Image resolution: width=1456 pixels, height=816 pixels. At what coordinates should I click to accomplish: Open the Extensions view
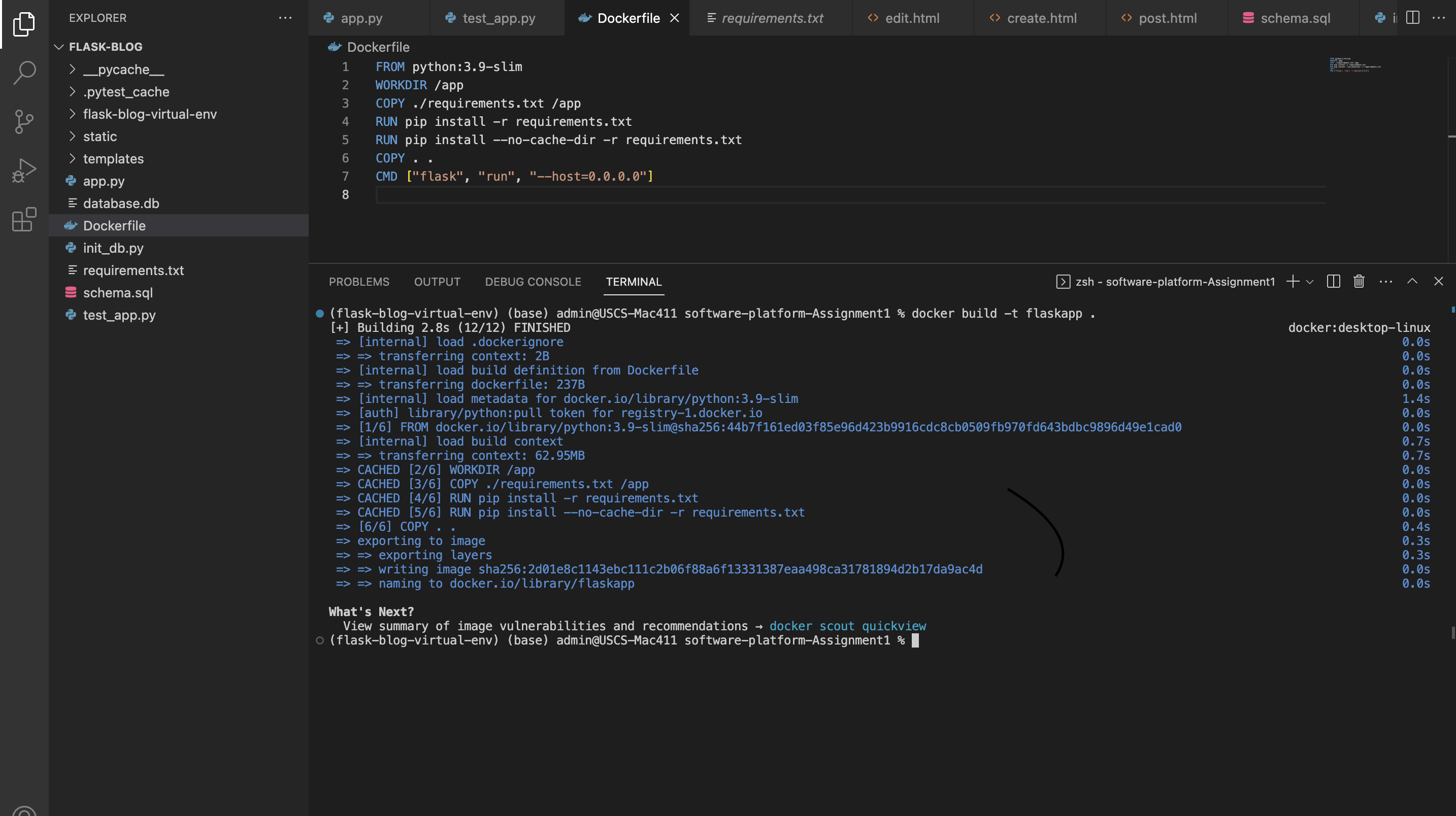click(x=24, y=220)
